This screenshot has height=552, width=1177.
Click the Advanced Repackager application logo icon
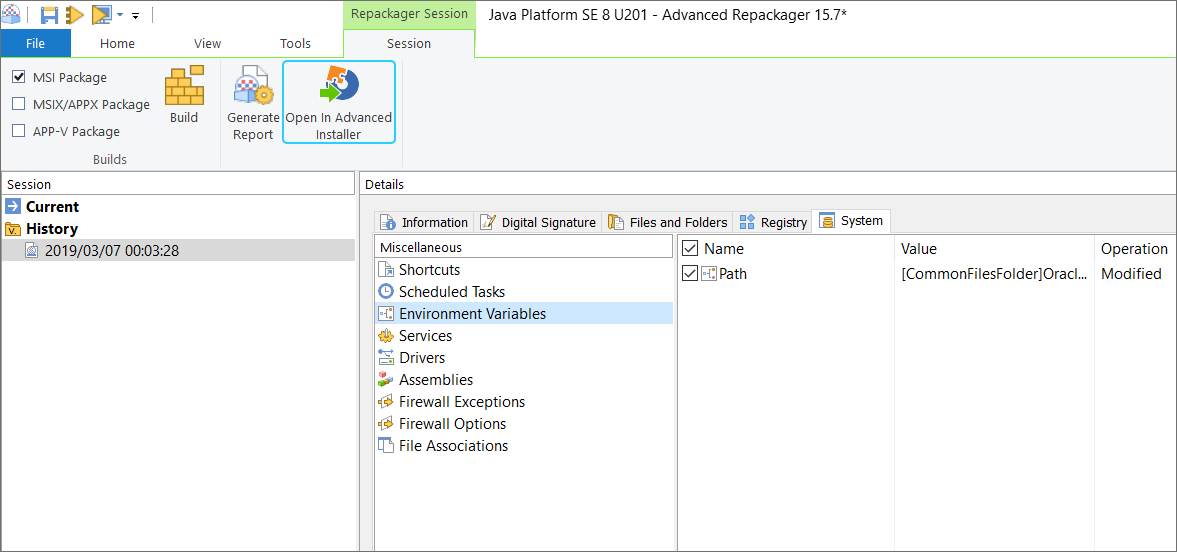tap(11, 14)
